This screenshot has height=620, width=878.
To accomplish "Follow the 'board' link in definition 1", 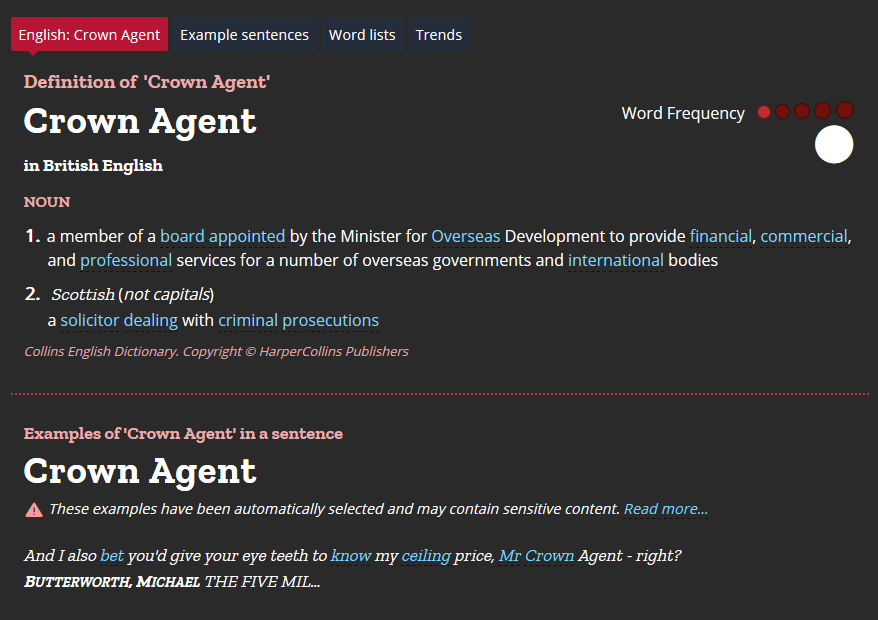I will (x=182, y=236).
